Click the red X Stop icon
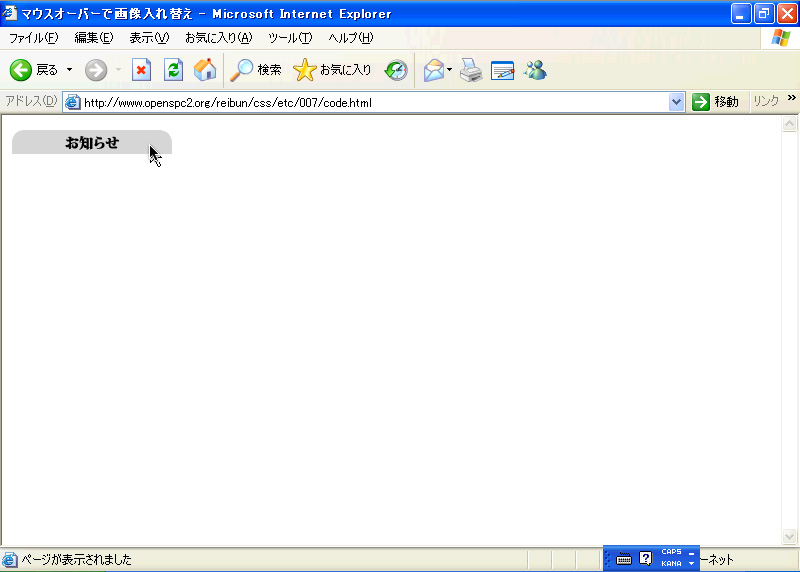 [141, 70]
